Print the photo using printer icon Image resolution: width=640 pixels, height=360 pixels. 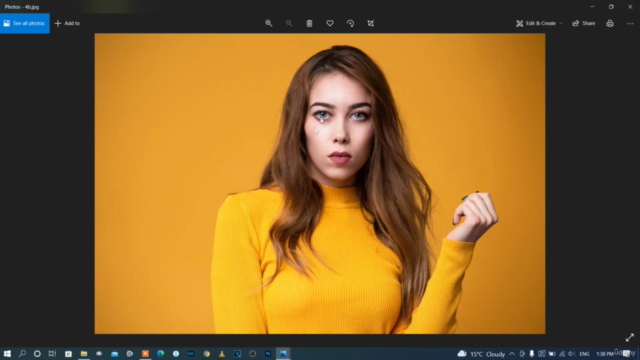pos(610,23)
